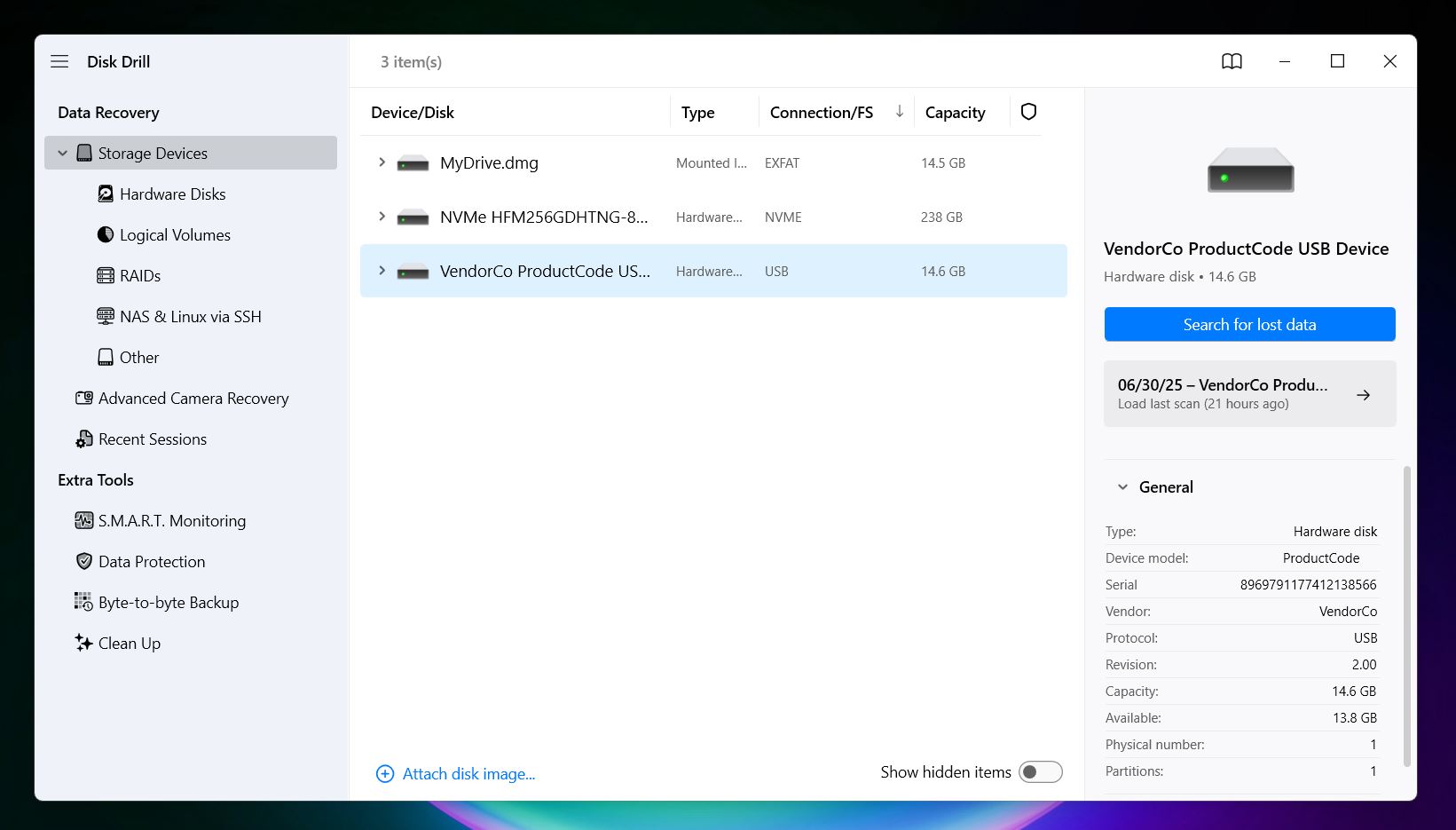
Task: Click the plus icon beside Attach disk image
Action: [385, 773]
